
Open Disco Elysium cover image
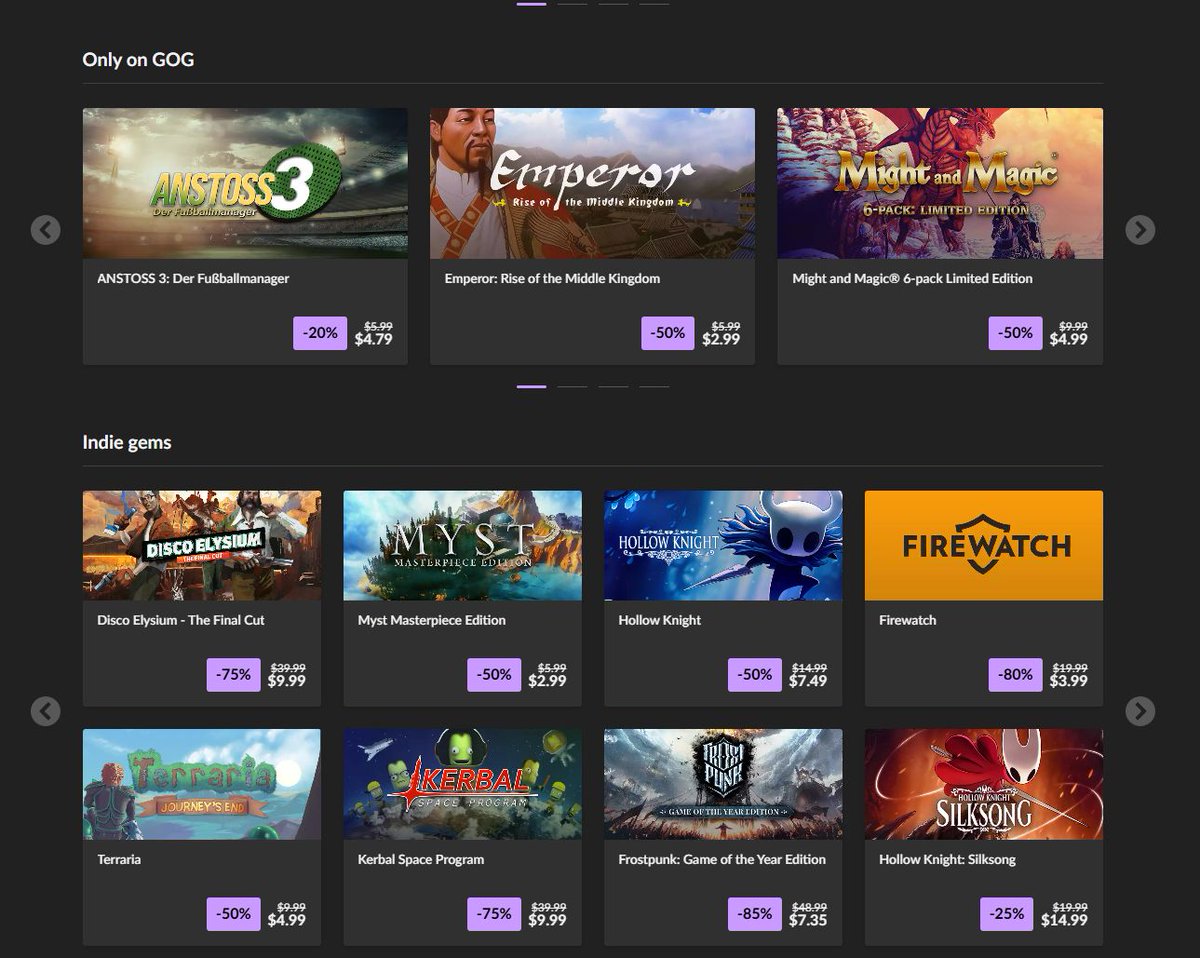(x=202, y=545)
